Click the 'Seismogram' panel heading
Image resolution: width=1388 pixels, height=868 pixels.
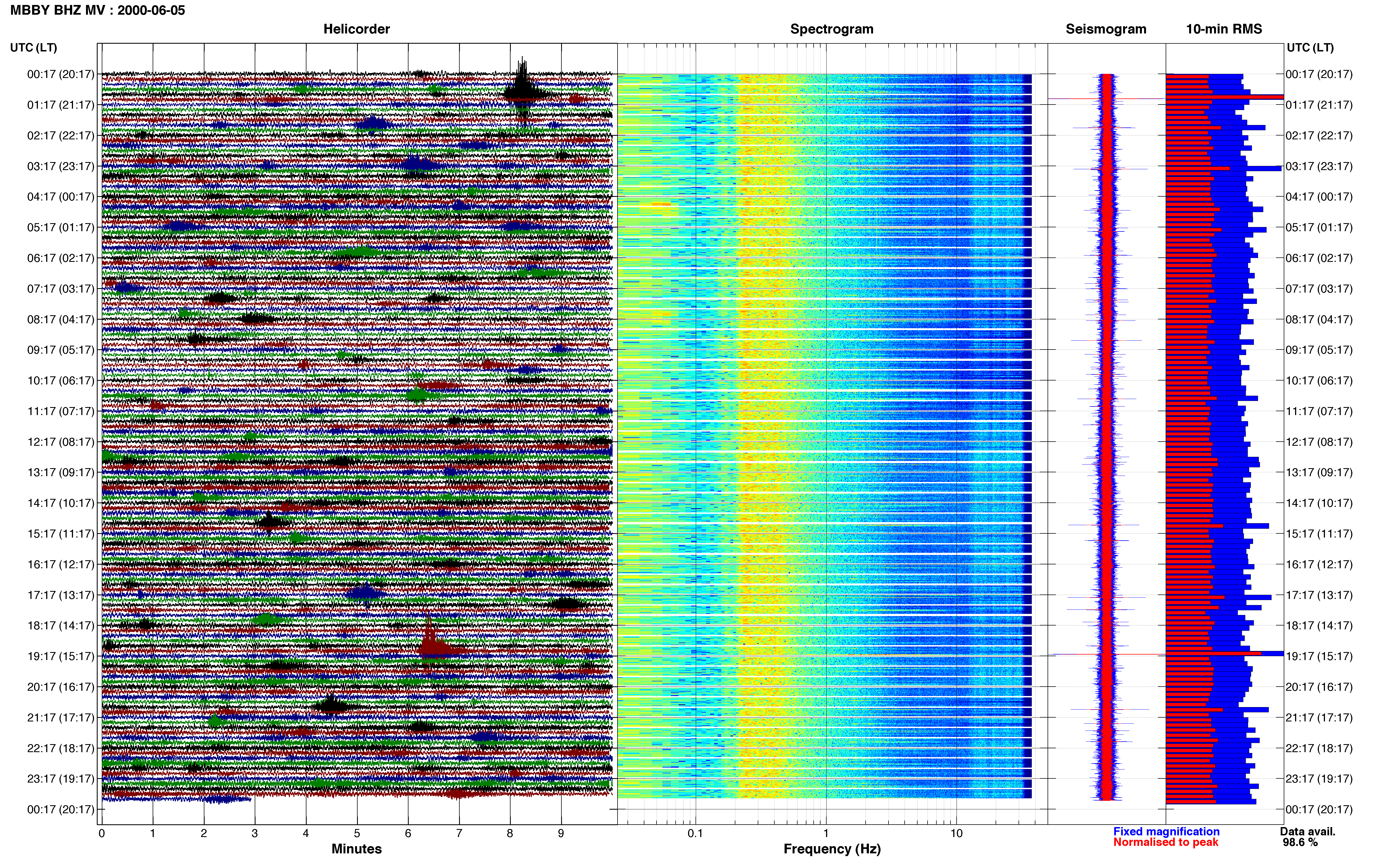(1106, 29)
